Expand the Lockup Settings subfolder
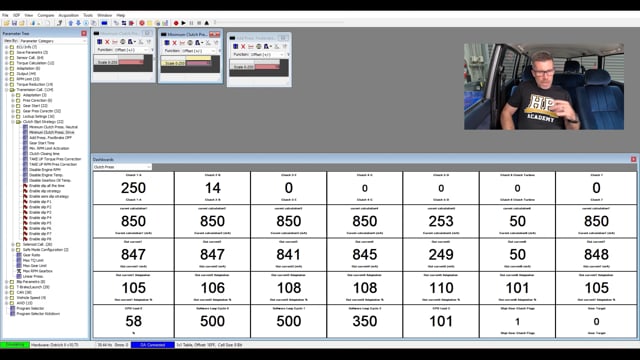This screenshot has height=360, width=640. pyautogui.click(x=13, y=116)
